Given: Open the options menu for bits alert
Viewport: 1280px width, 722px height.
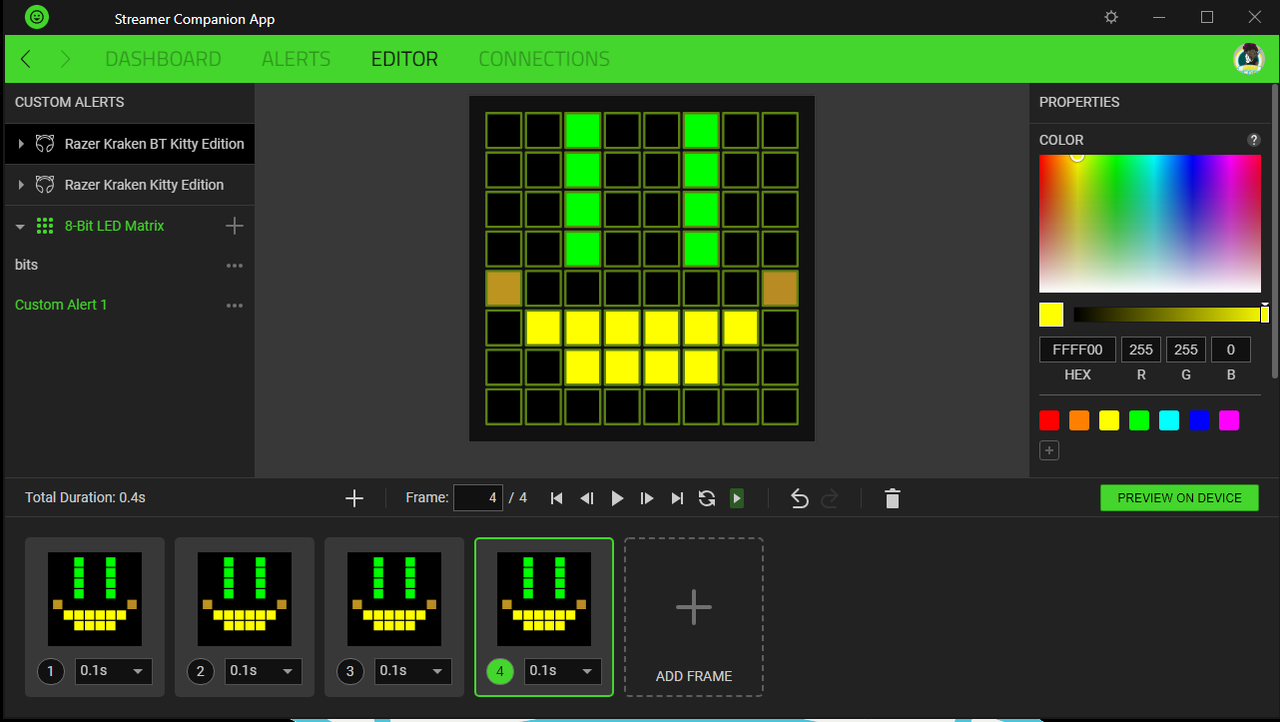Looking at the screenshot, I should point(234,265).
